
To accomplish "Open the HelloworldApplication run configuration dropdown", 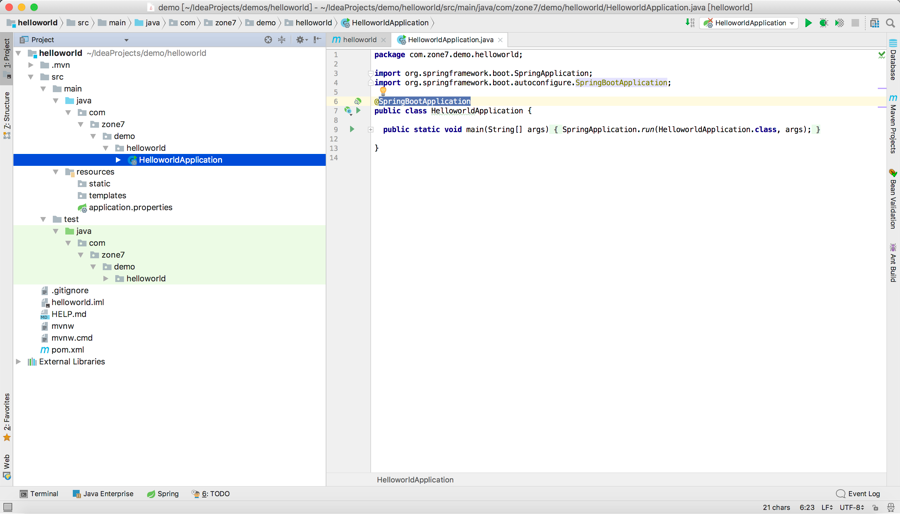I will pos(749,23).
